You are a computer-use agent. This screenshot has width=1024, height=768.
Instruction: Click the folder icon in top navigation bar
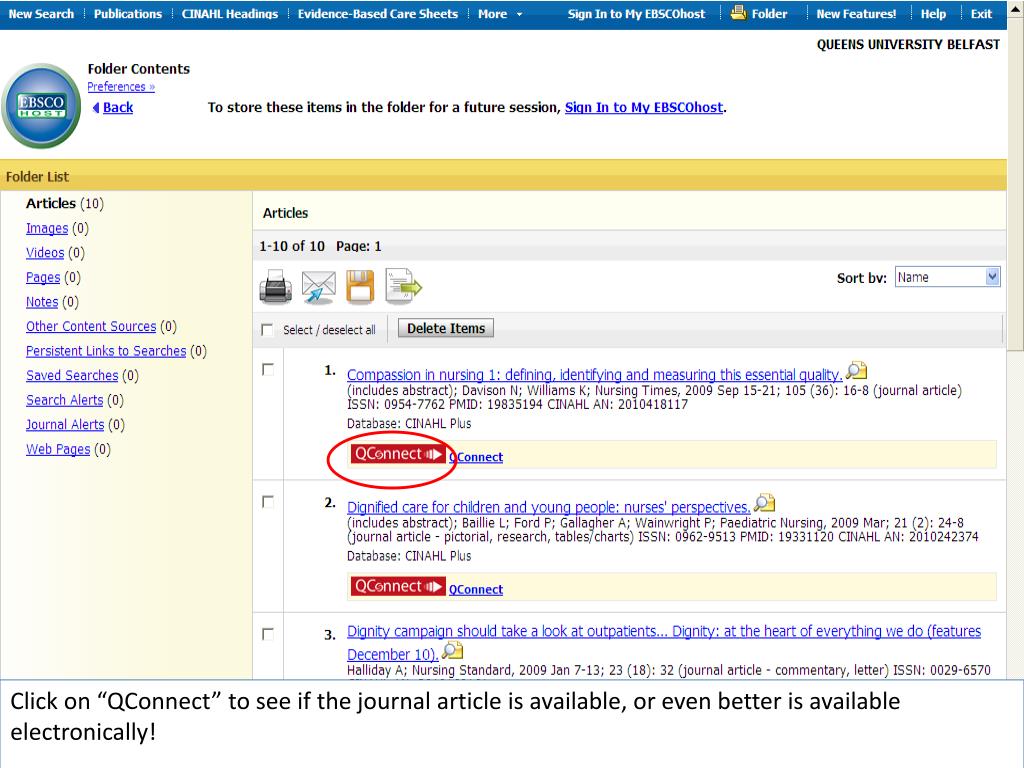[738, 12]
